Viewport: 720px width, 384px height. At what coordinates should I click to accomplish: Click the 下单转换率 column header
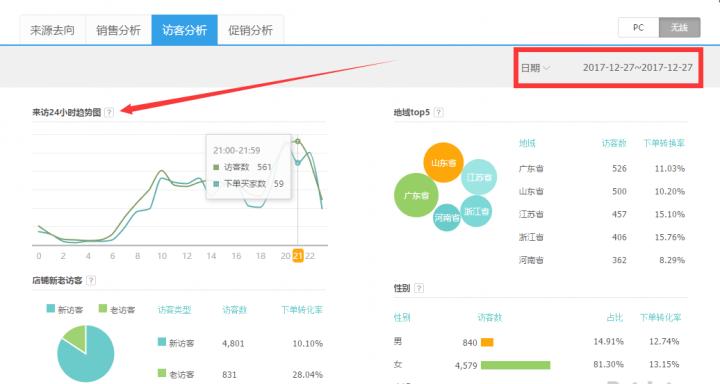pyautogui.click(x=664, y=143)
